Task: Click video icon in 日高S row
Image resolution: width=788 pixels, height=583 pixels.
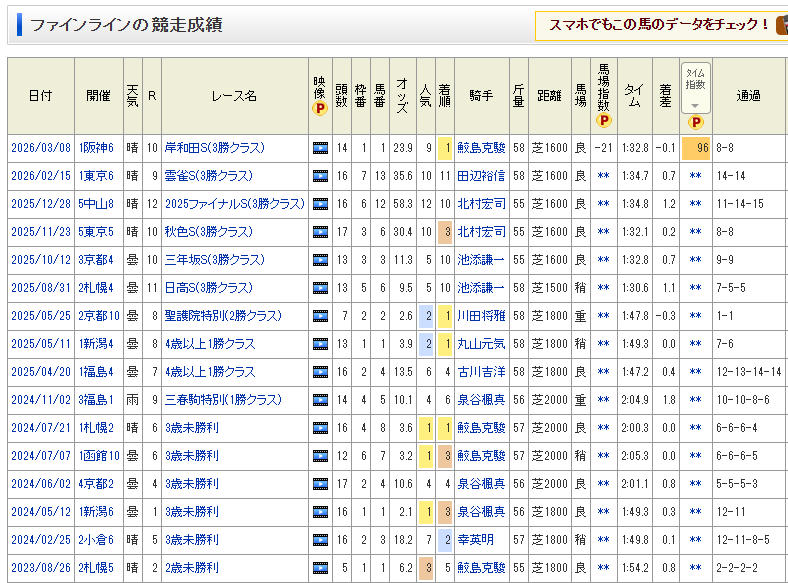Action: 320,288
